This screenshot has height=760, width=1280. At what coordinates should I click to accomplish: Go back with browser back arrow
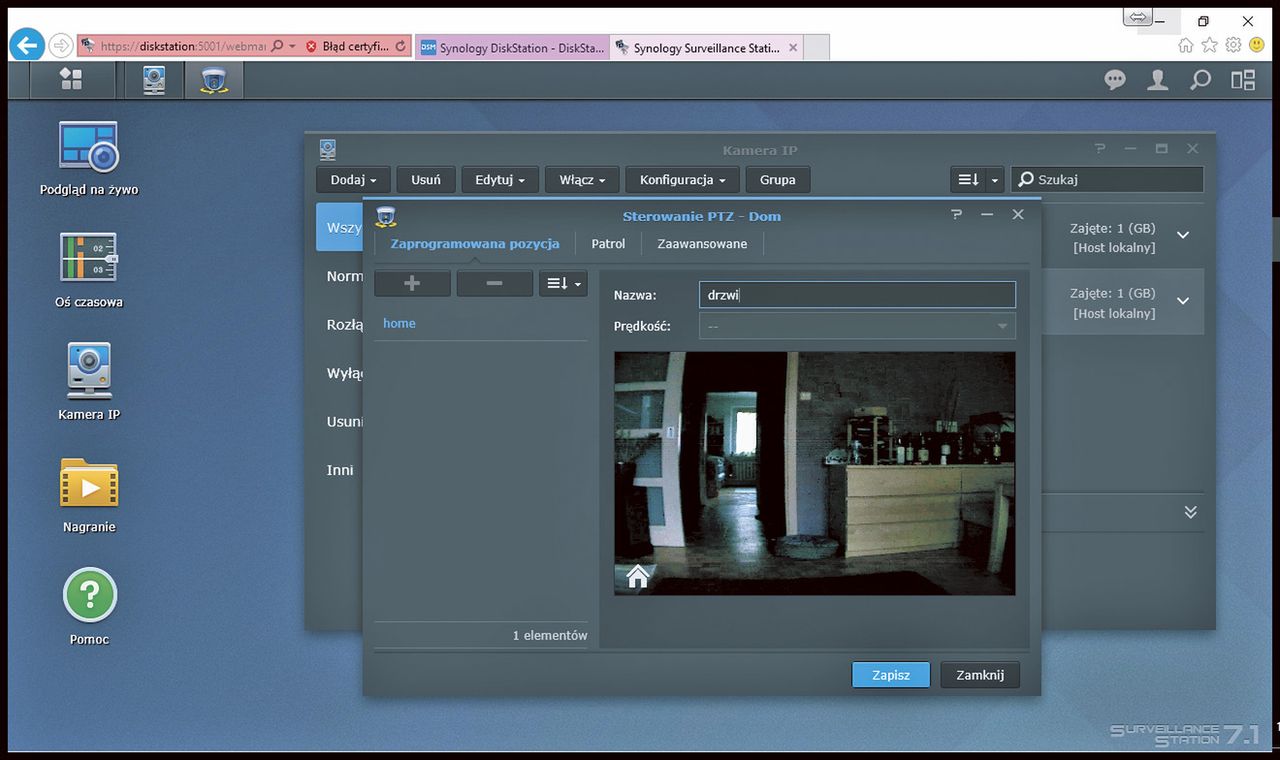click(x=27, y=45)
